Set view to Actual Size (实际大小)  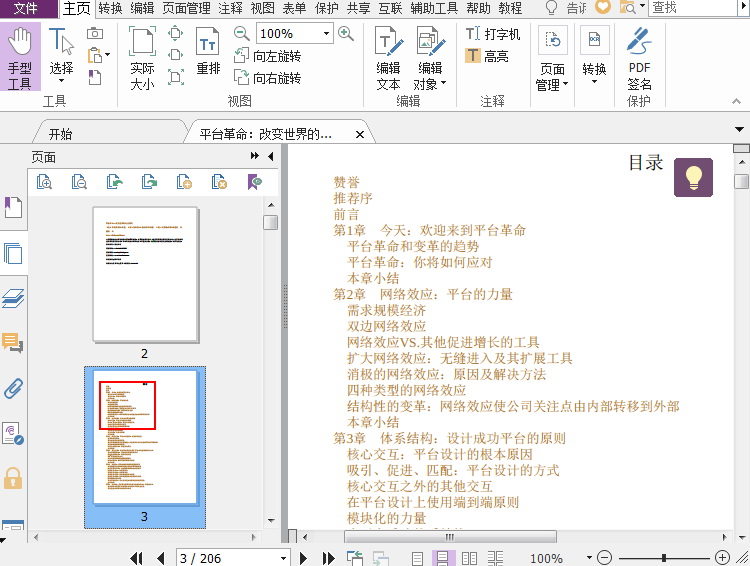click(x=142, y=58)
